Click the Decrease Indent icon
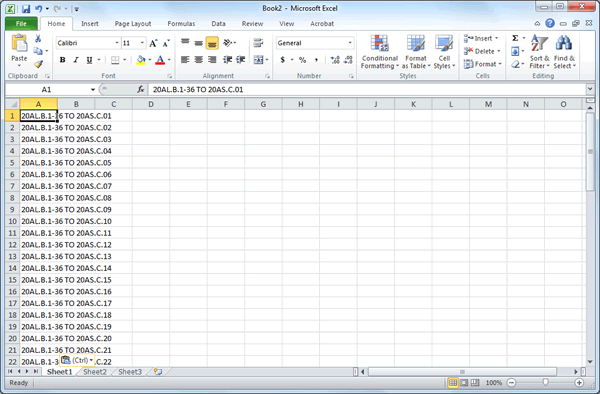The height and width of the screenshot is (394, 600). tap(228, 60)
